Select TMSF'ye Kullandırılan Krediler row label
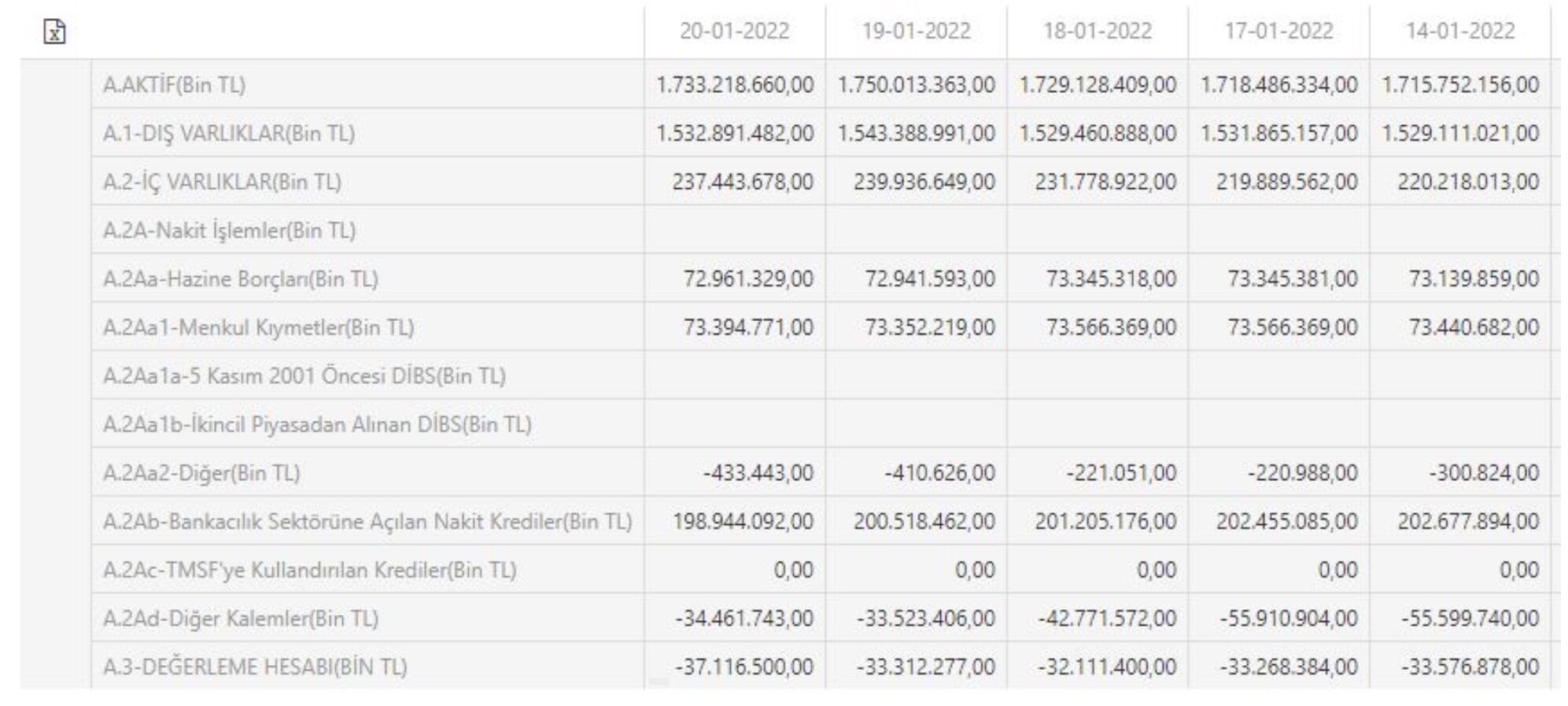Screen dimensions: 1568x706 click(x=309, y=571)
